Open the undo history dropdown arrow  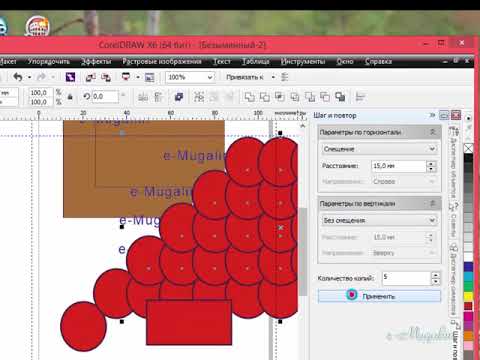29,77
